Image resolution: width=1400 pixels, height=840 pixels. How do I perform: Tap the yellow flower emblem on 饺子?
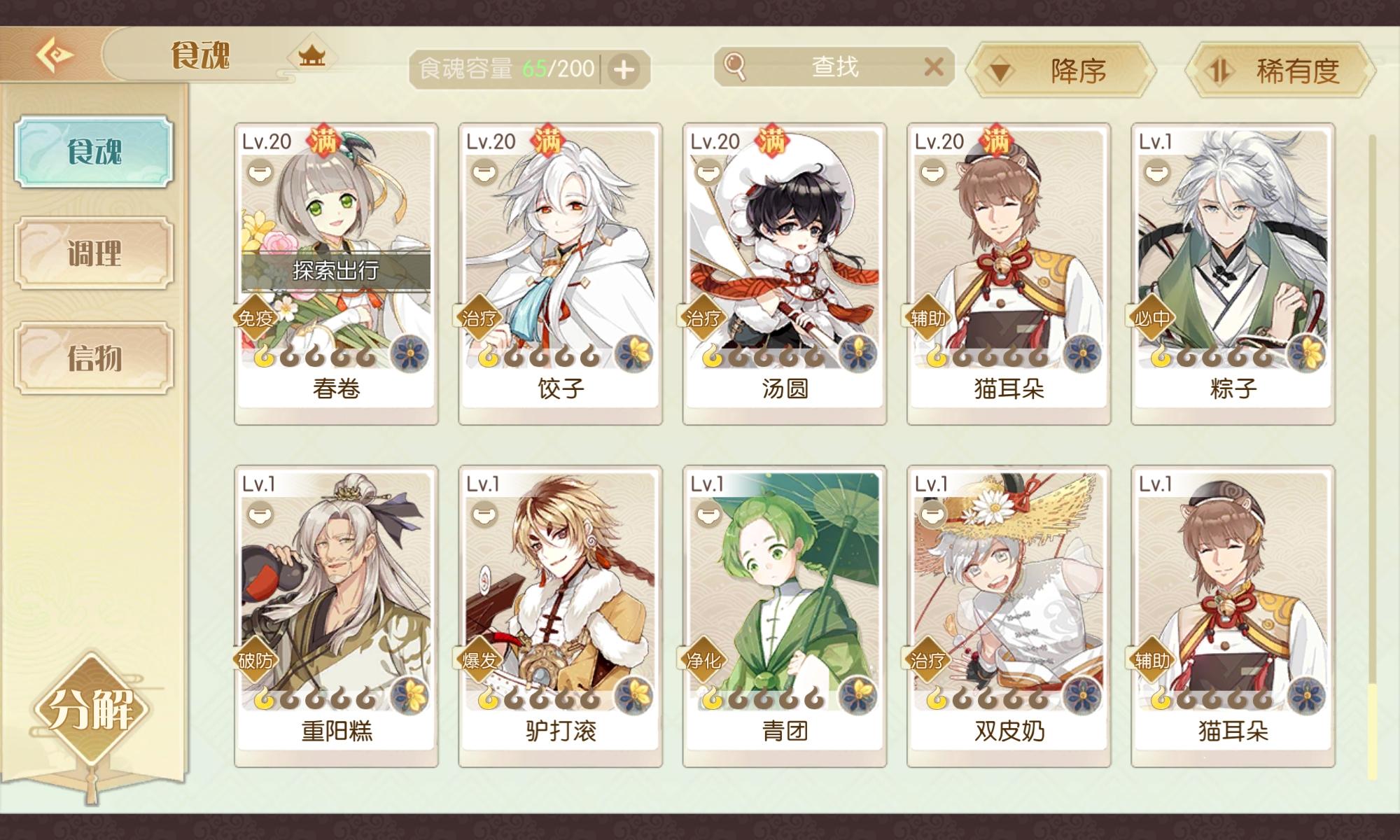click(x=634, y=353)
